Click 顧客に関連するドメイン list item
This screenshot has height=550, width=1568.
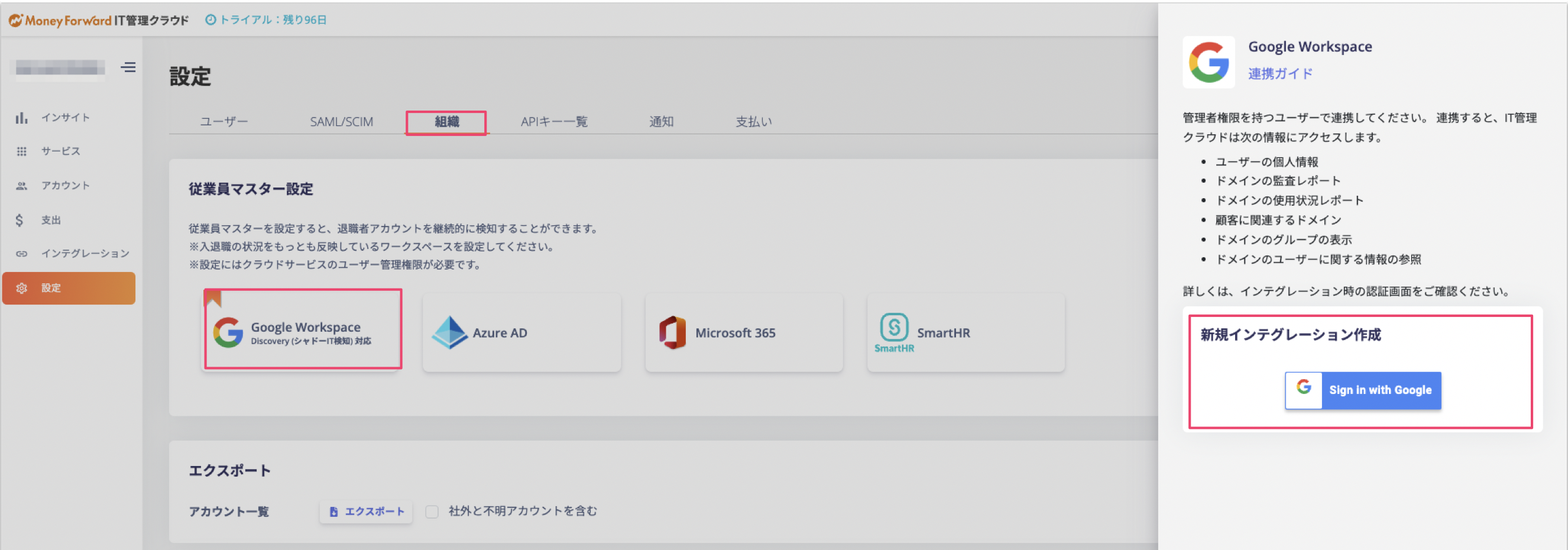[x=1278, y=220]
